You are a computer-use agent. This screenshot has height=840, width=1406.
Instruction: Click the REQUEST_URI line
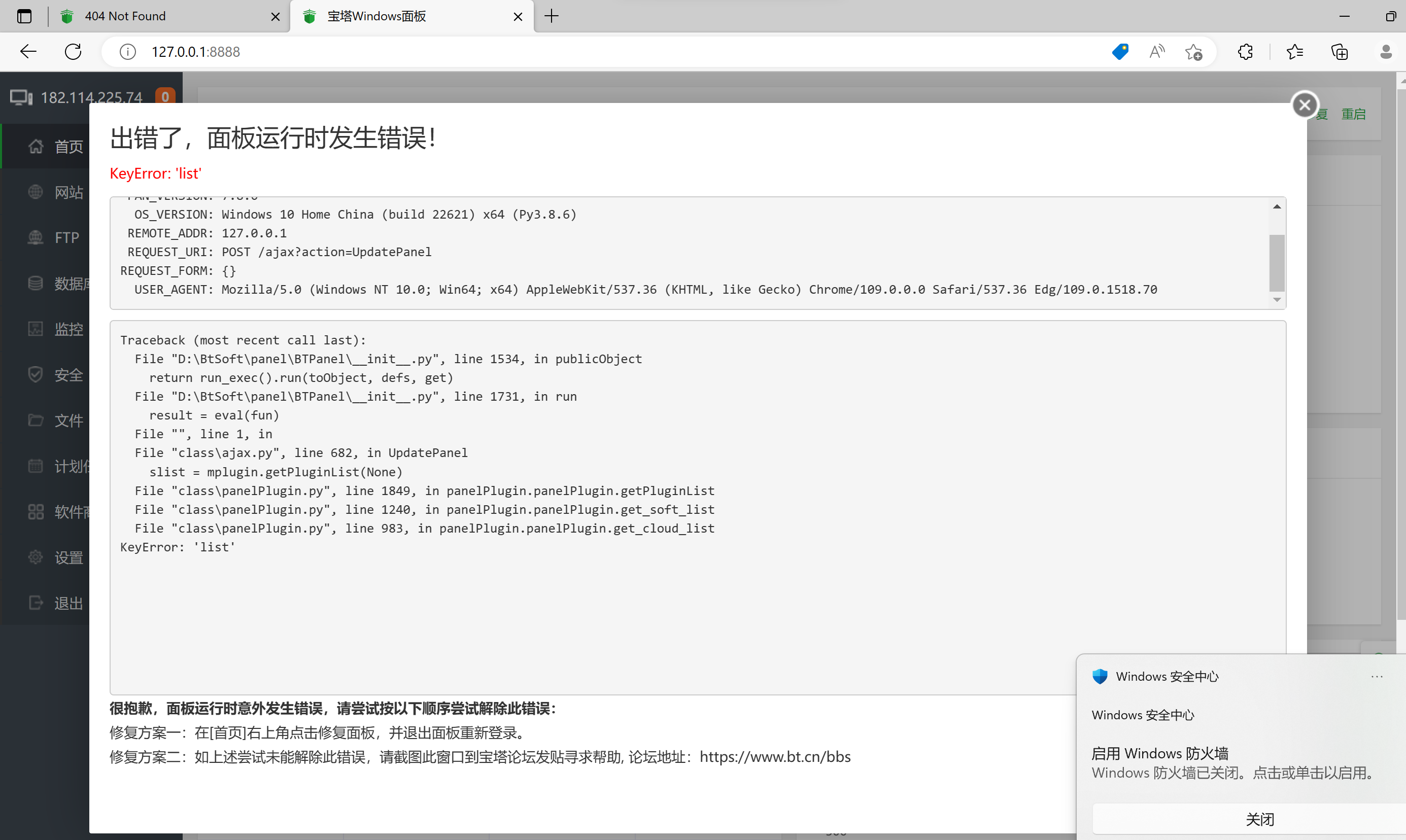[279, 252]
